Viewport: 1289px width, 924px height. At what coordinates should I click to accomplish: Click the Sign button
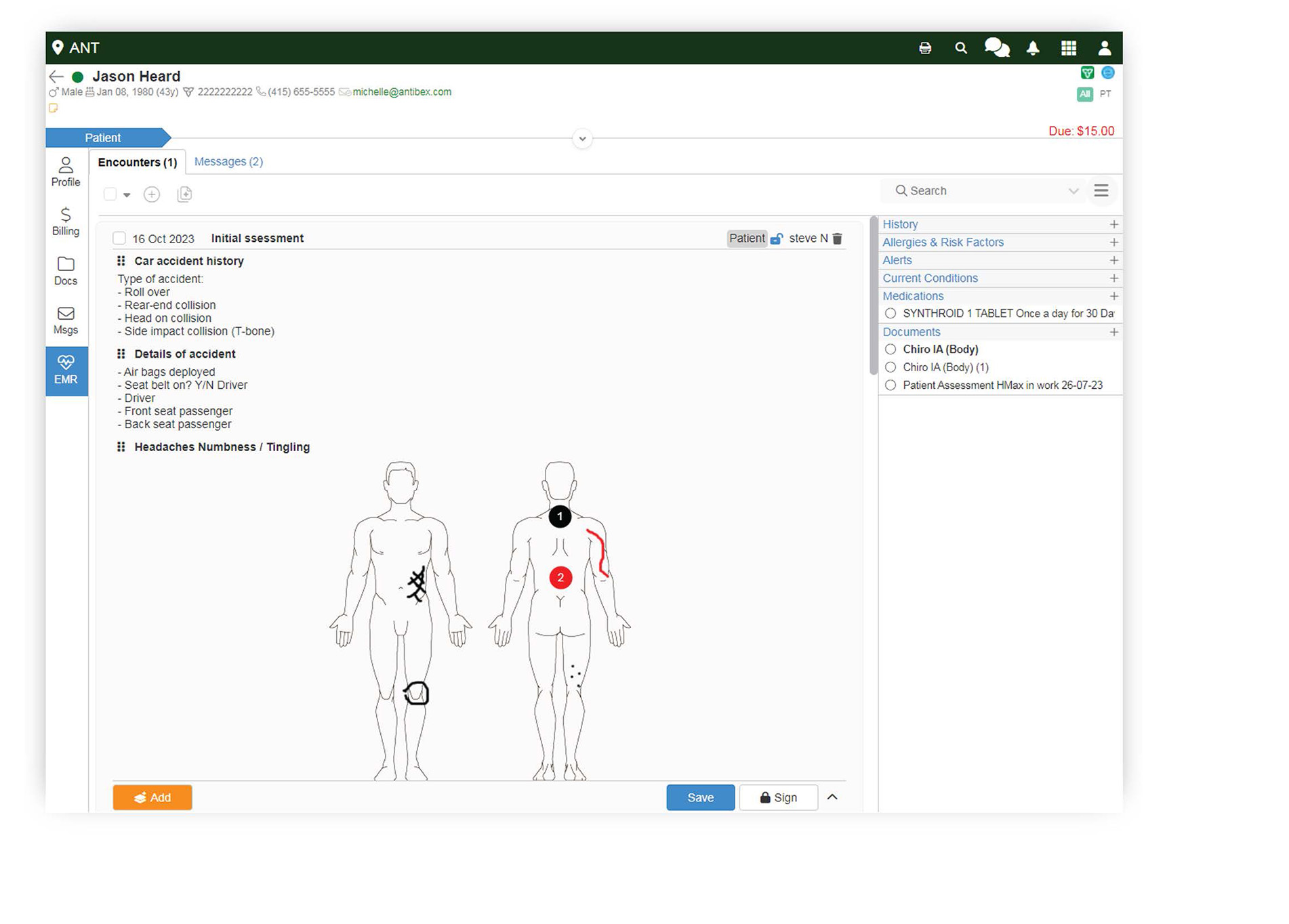point(778,797)
